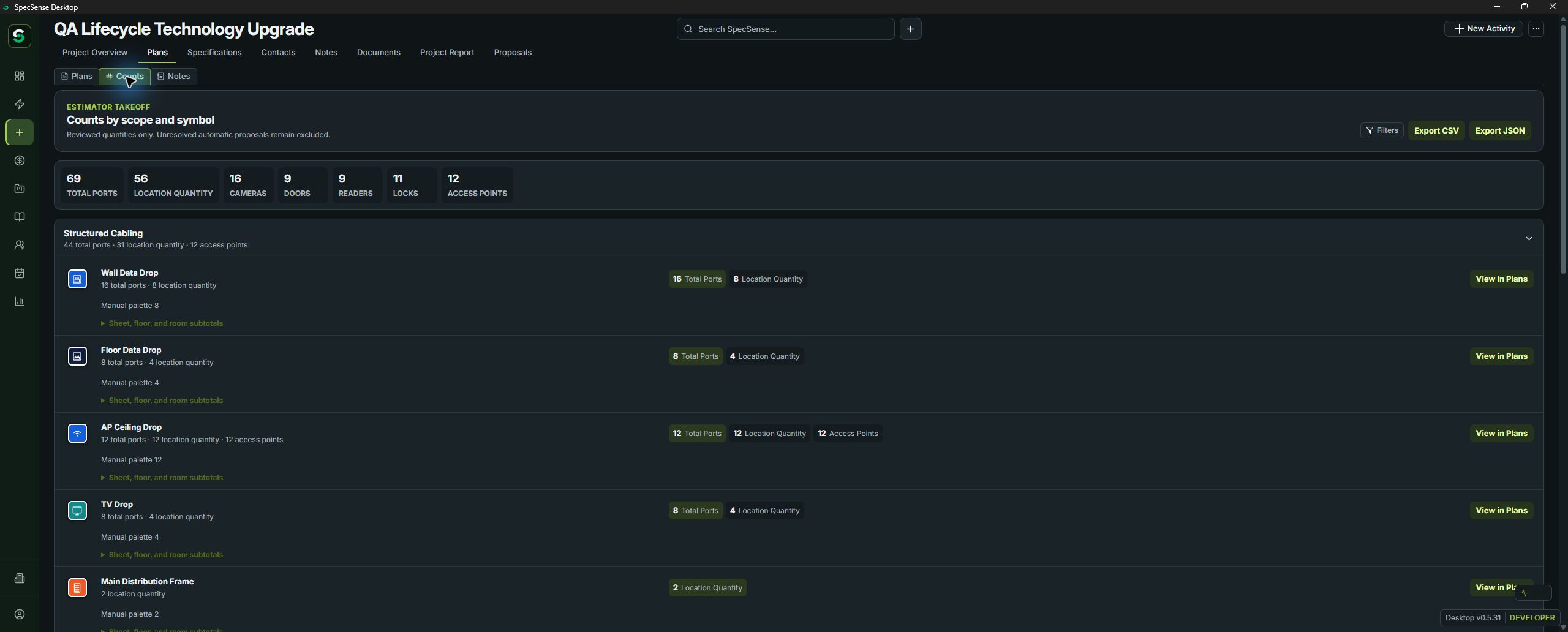Switch to the Plans sub-tab
The image size is (1568, 632).
pos(77,77)
